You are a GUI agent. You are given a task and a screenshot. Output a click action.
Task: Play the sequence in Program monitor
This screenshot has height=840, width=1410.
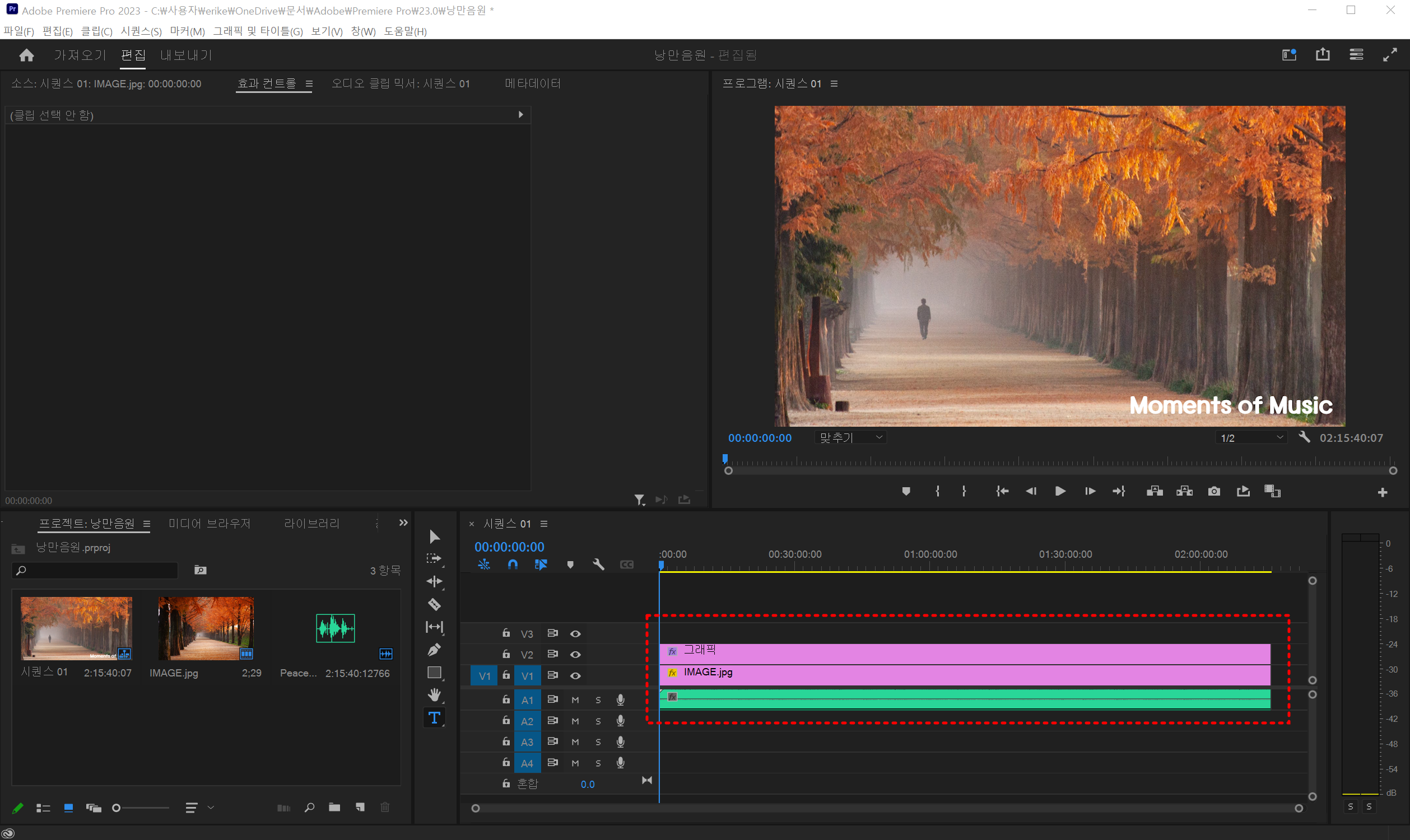click(x=1060, y=491)
